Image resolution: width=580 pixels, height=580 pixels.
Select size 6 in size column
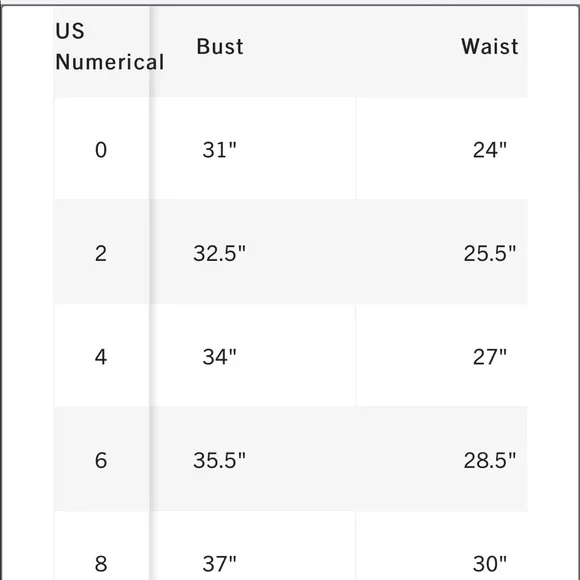101,461
